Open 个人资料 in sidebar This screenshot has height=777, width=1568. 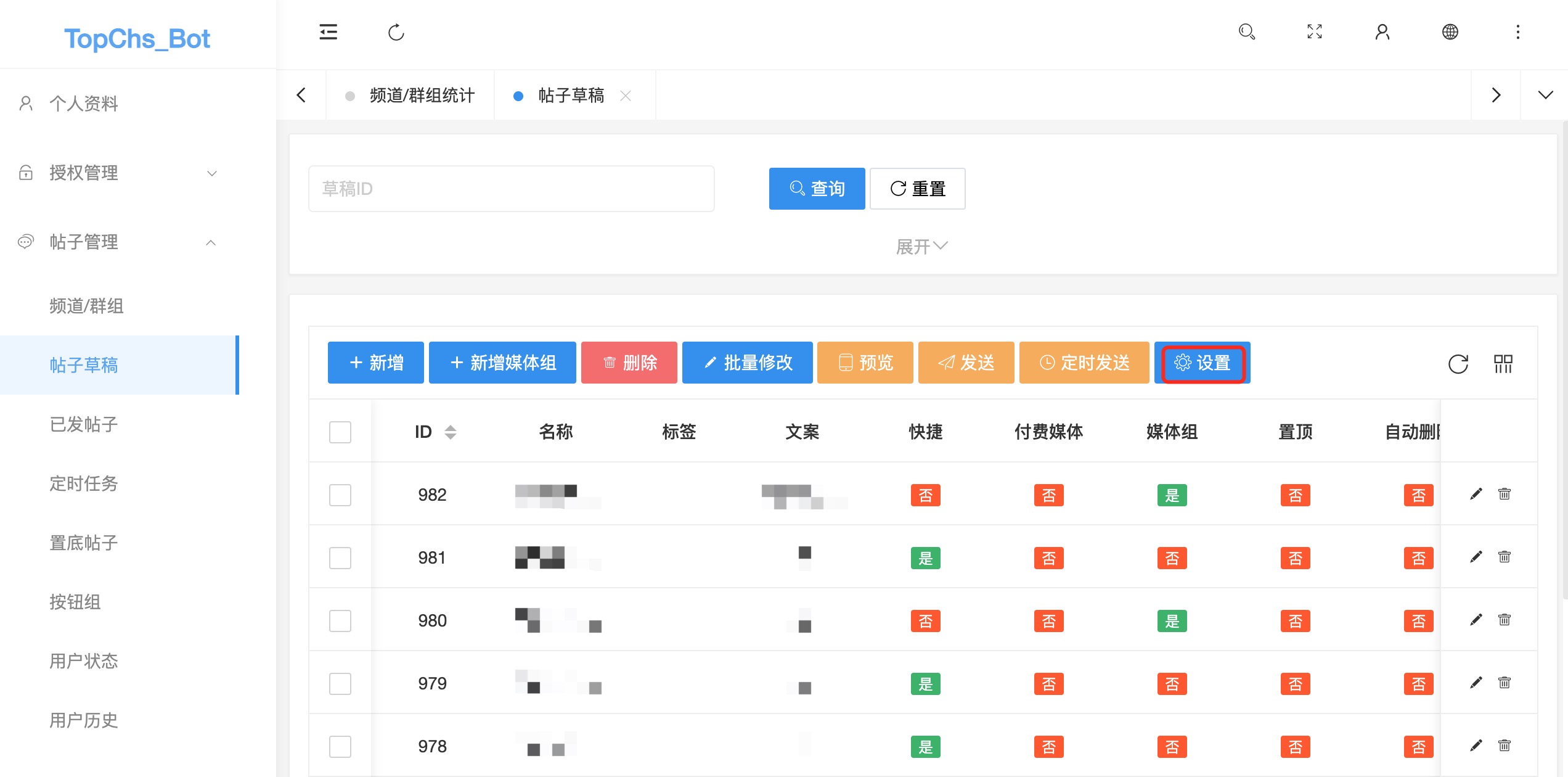point(120,103)
